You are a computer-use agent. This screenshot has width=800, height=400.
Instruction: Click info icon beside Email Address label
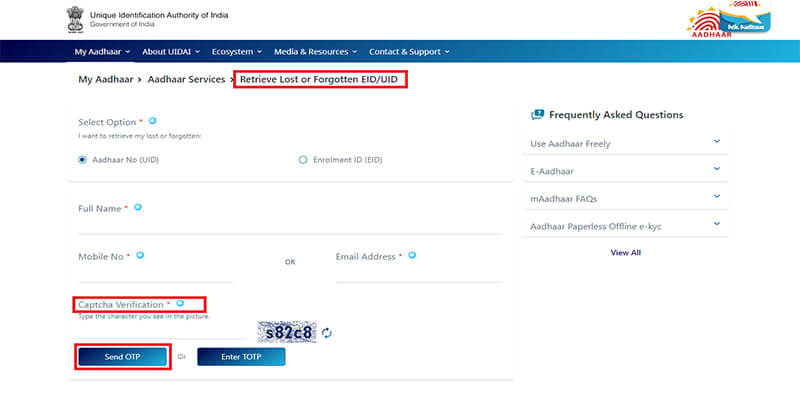pyautogui.click(x=412, y=255)
